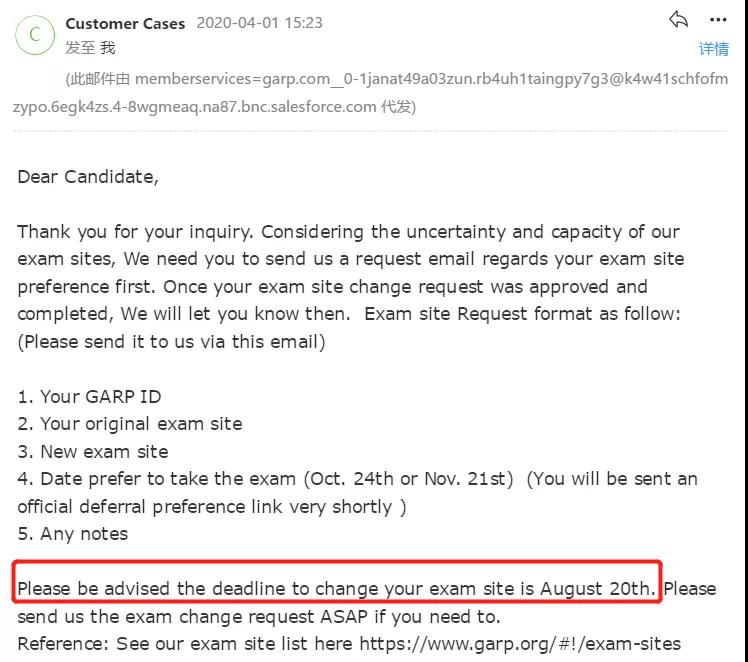This screenshot has height=662, width=748.
Task: Open the three-dot more options menu
Action: click(718, 20)
